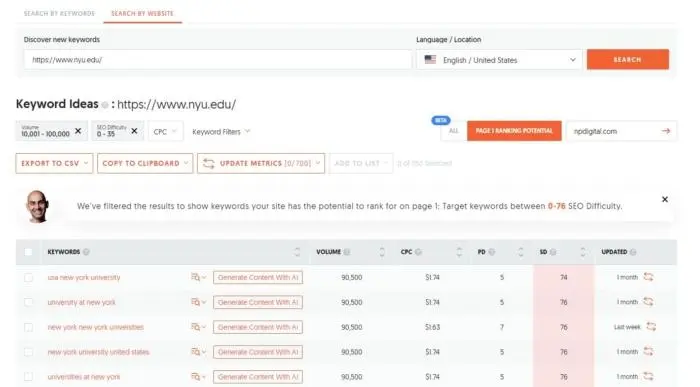Screen dimensions: 700x387
Task: Refresh metrics icon for 'university at new york'
Action: [648, 302]
